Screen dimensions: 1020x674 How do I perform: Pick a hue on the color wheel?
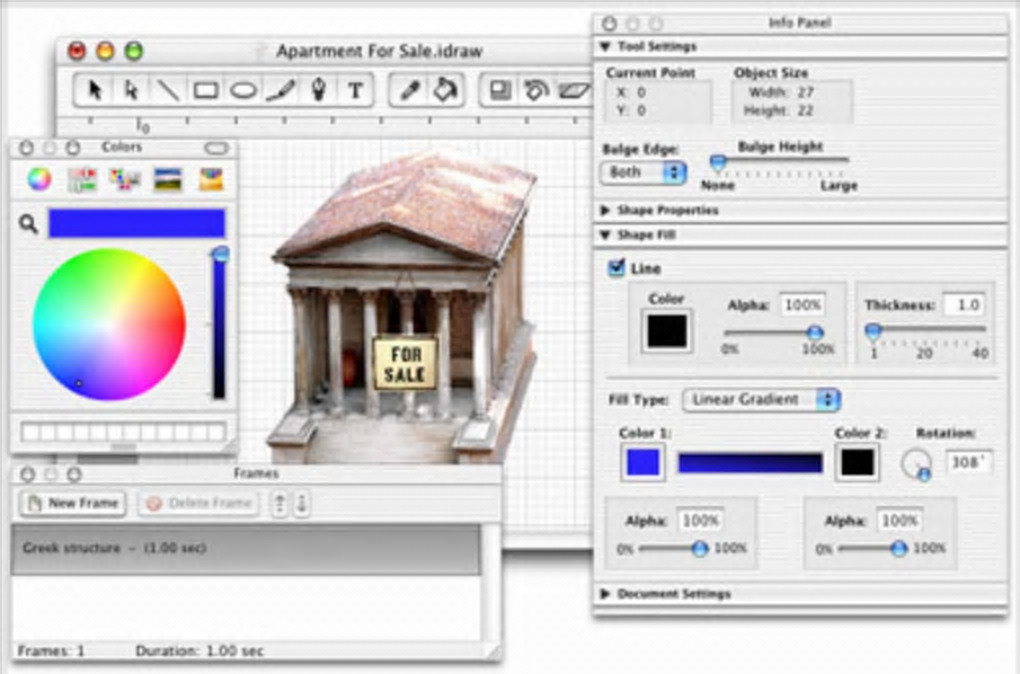[x=109, y=324]
